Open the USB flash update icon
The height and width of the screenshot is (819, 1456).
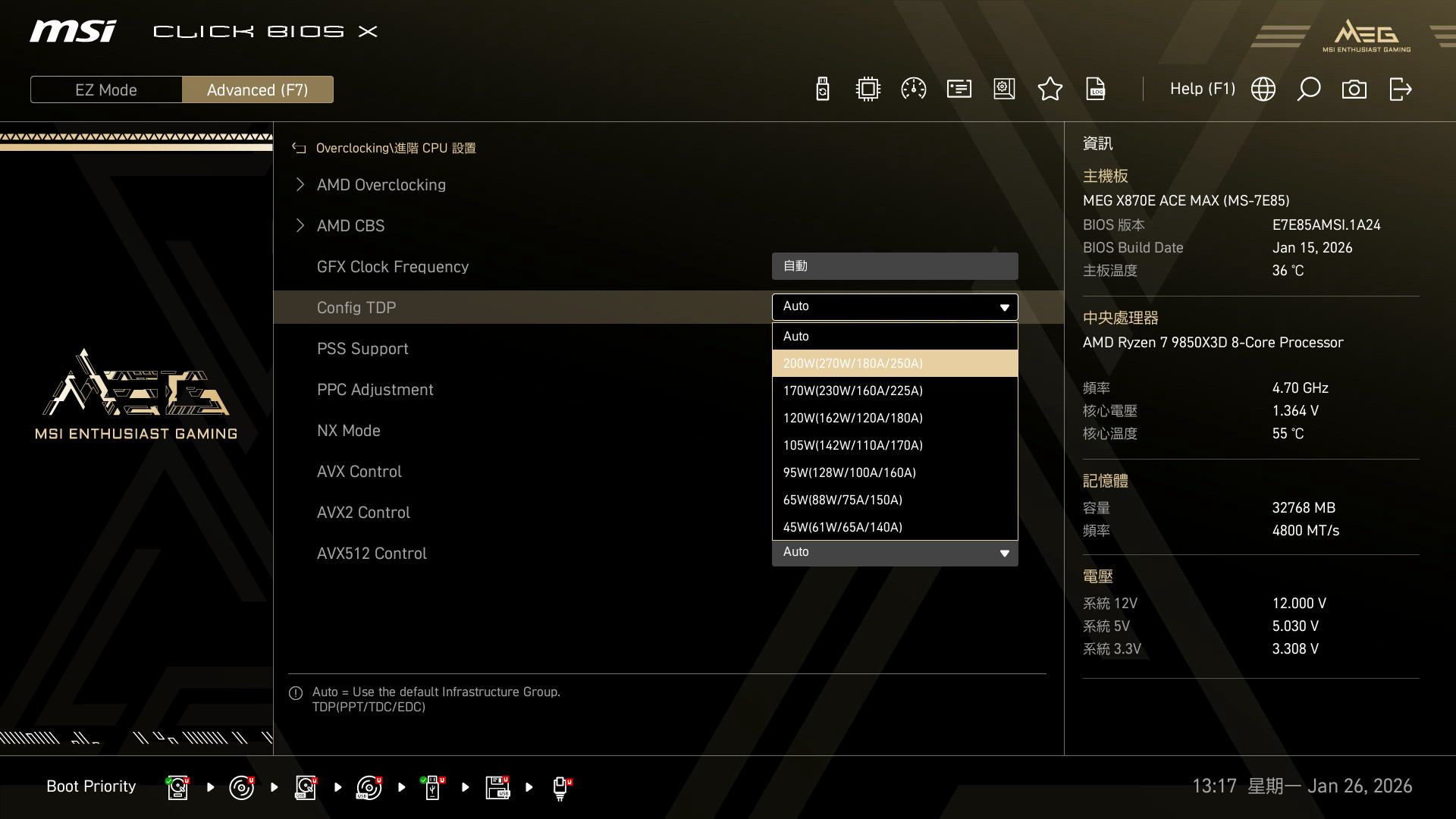click(822, 89)
